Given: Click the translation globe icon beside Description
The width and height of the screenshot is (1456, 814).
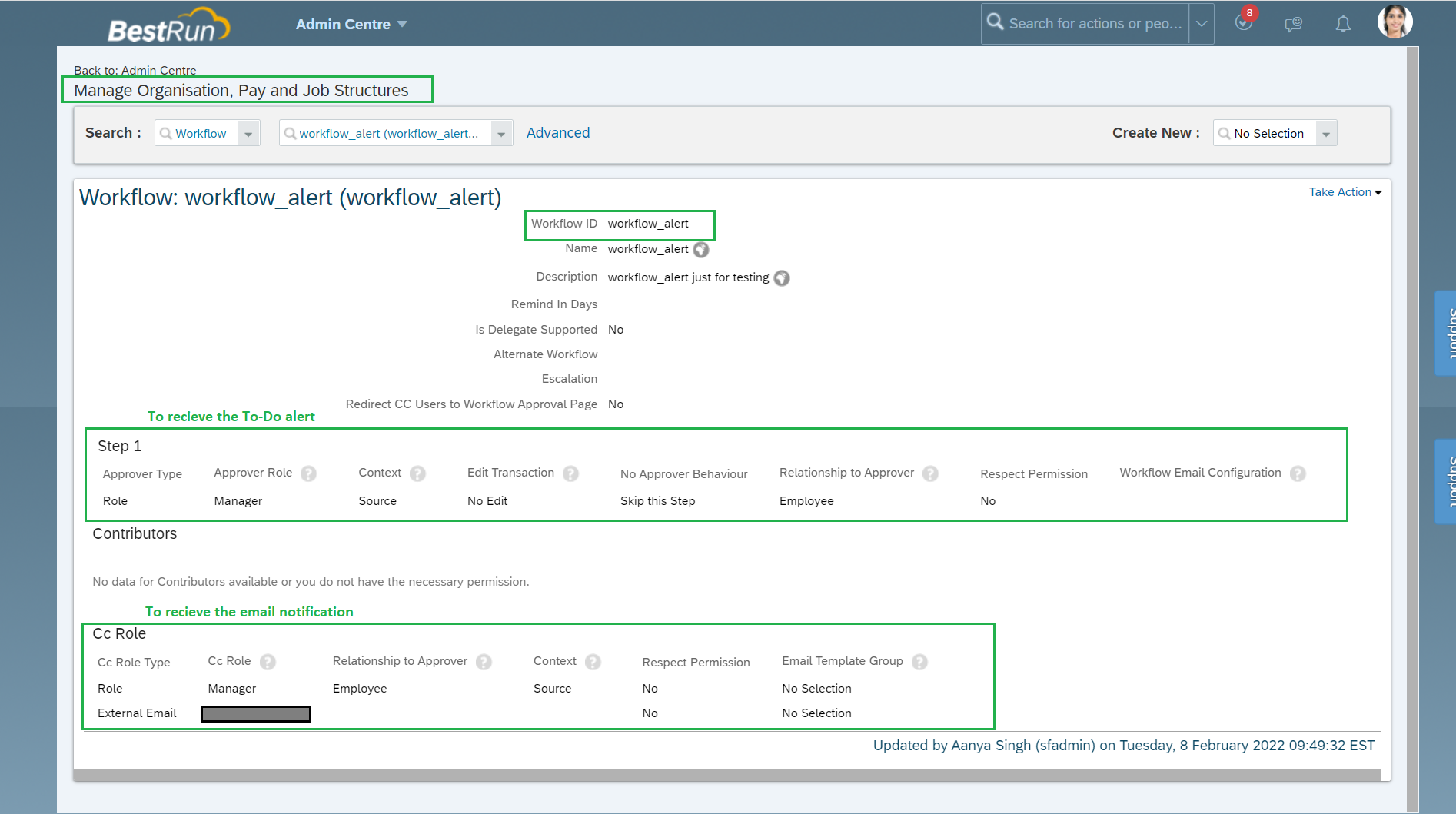Looking at the screenshot, I should [x=782, y=278].
